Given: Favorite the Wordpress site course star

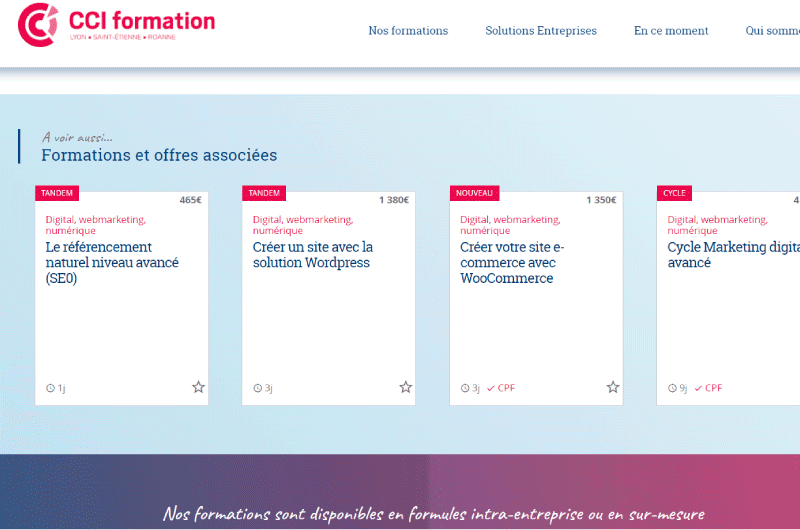Looking at the screenshot, I should pos(406,387).
